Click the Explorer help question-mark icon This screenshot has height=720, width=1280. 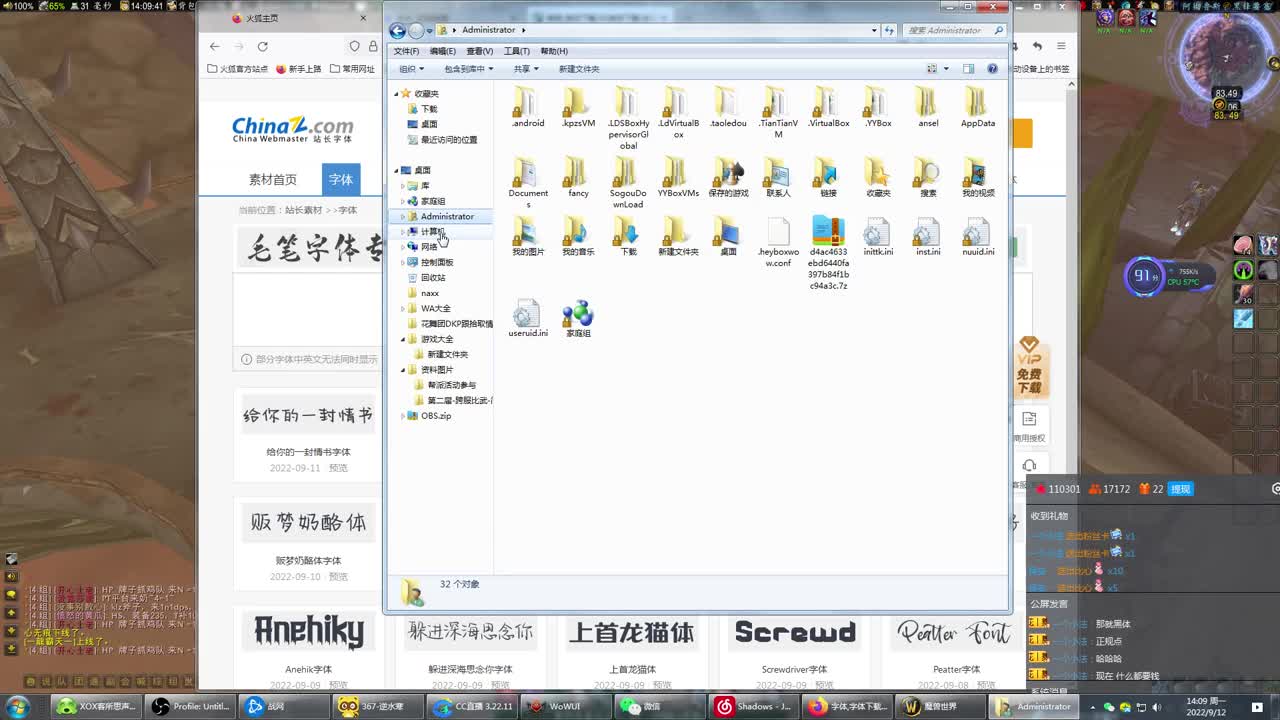[991, 68]
